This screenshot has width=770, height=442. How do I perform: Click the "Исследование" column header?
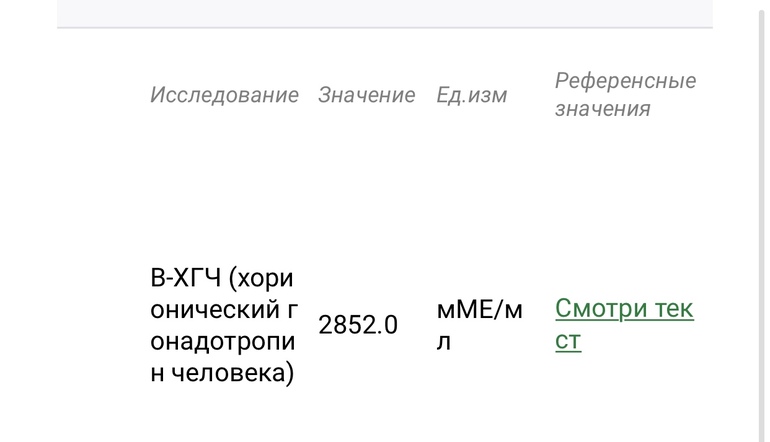pyautogui.click(x=224, y=95)
